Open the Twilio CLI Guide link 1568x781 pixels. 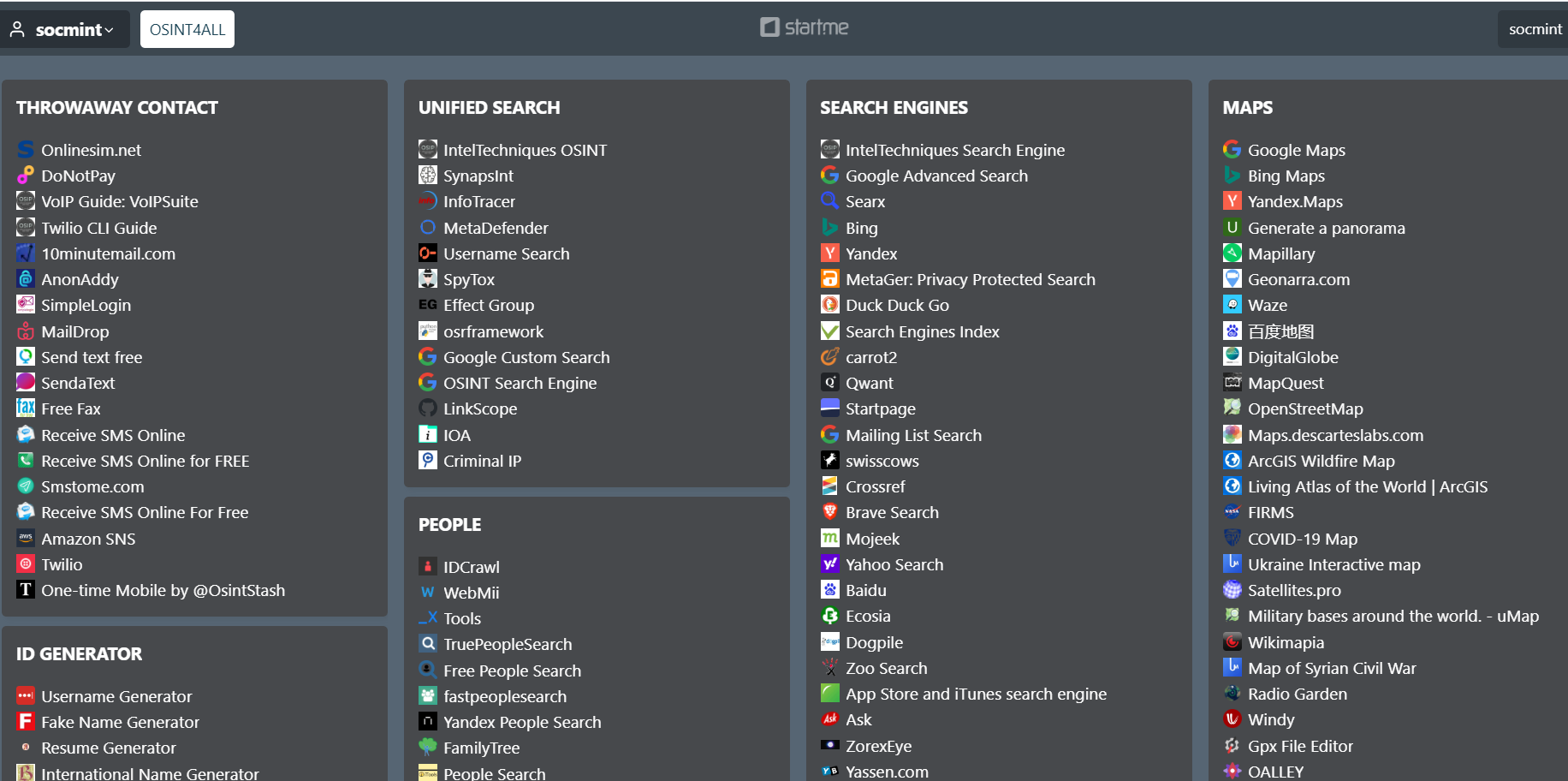coord(99,228)
